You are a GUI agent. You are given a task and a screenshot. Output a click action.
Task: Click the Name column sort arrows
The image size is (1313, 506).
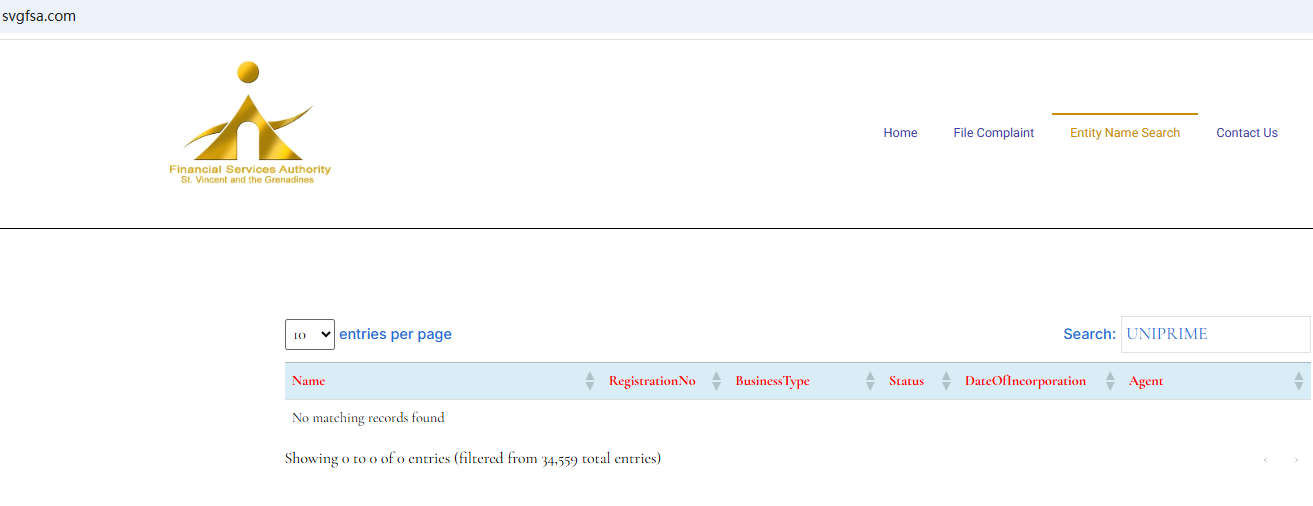[x=590, y=381]
